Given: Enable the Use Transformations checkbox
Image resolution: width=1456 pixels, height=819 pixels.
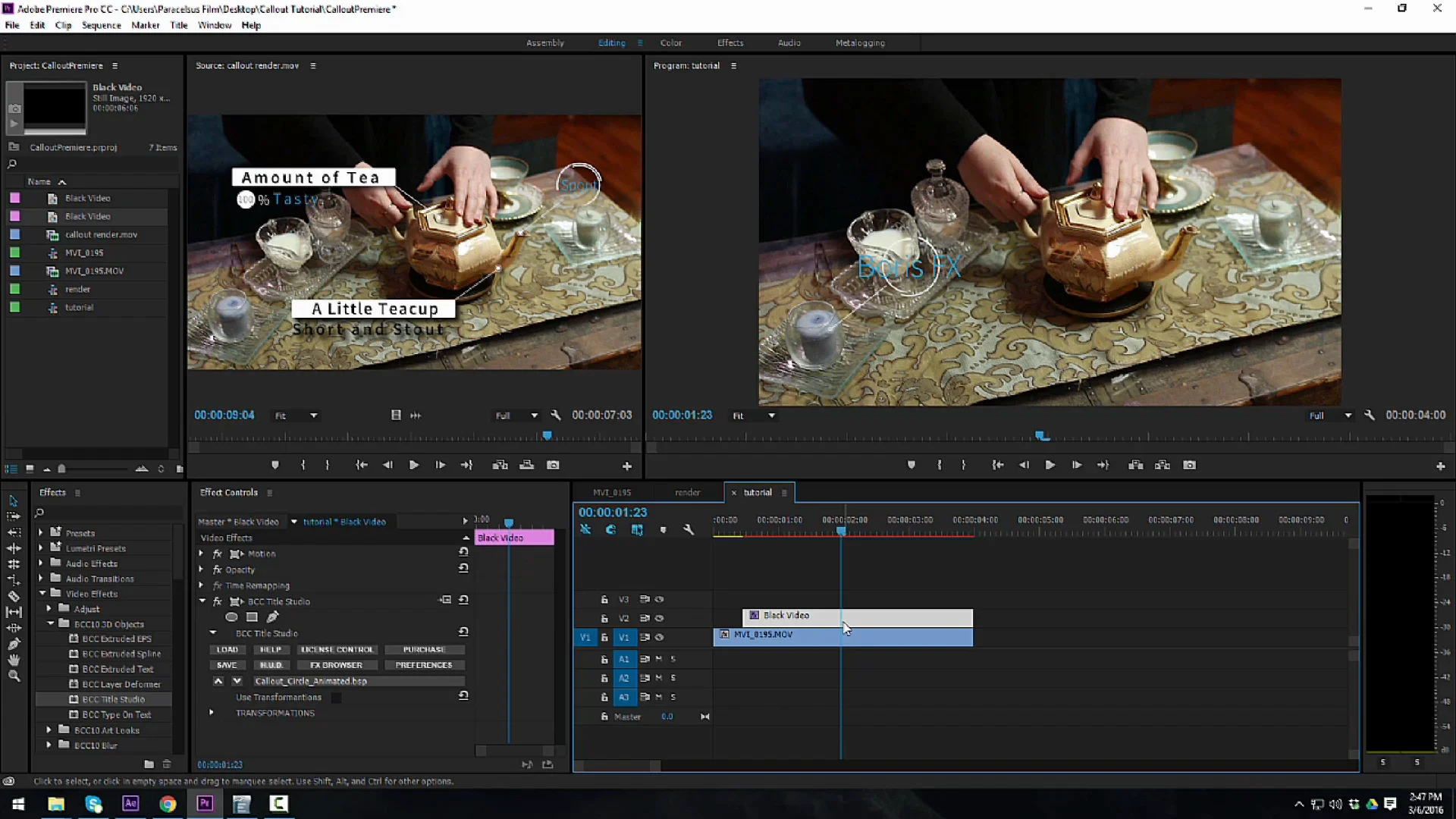Looking at the screenshot, I should coord(336,697).
